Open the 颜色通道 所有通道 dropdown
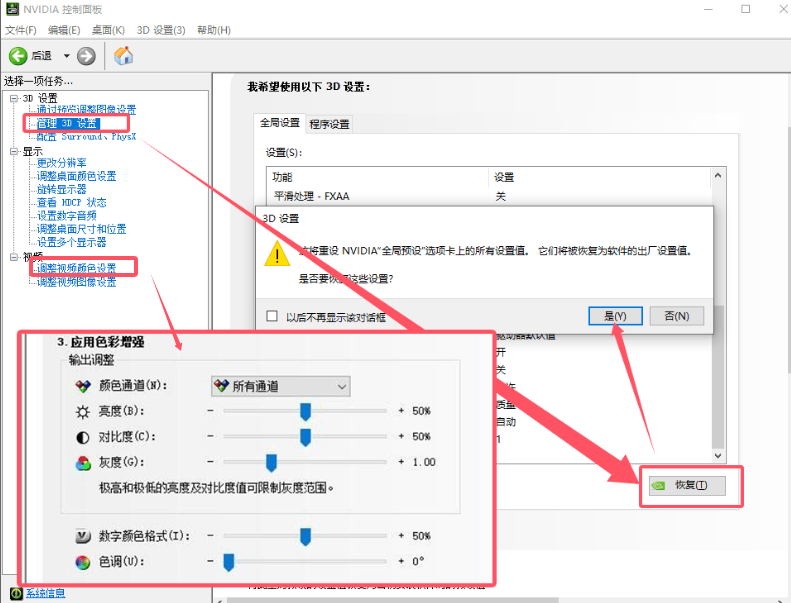Image resolution: width=791 pixels, height=603 pixels. tap(280, 386)
